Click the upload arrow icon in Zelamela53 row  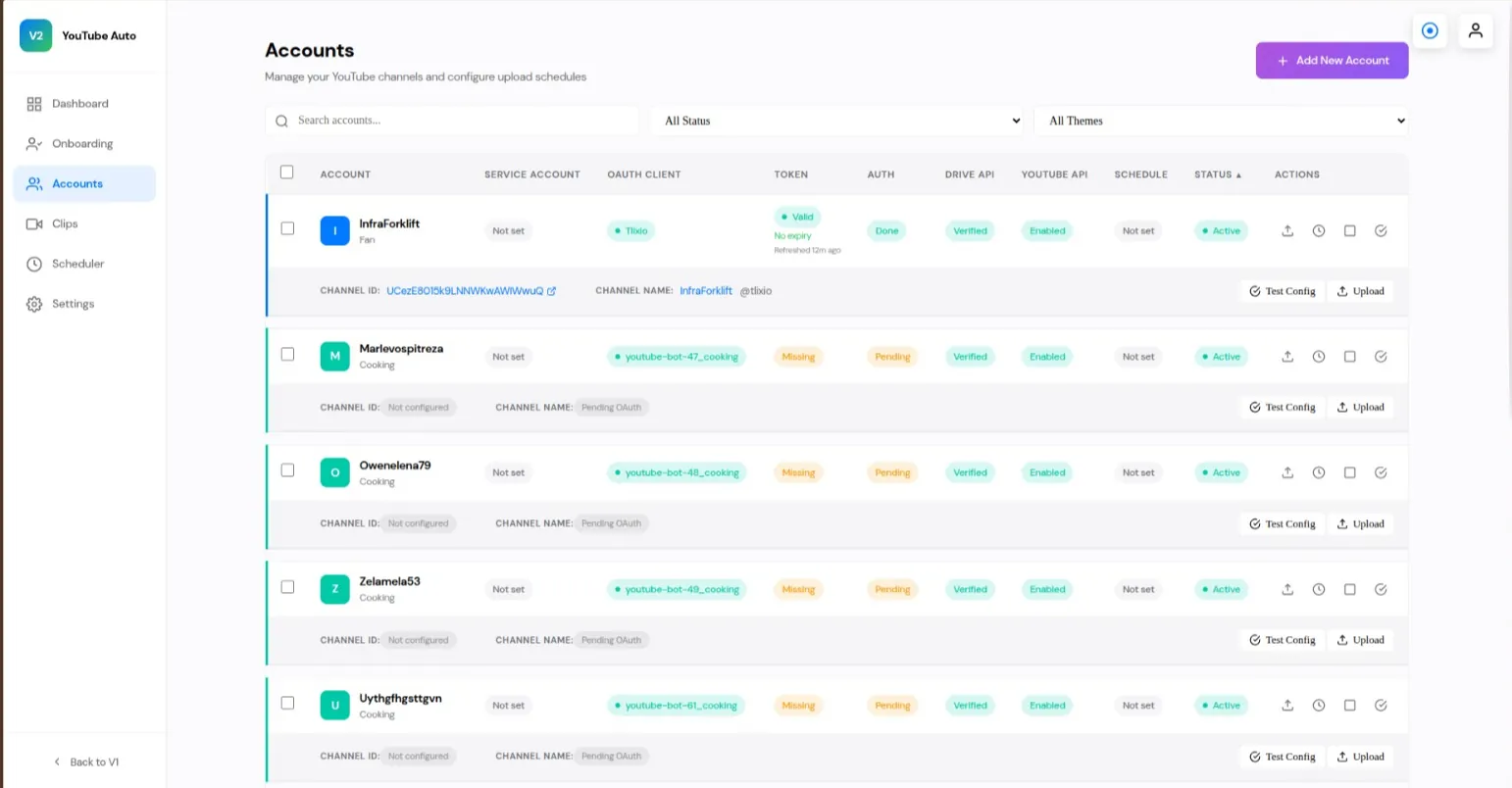click(x=1287, y=589)
